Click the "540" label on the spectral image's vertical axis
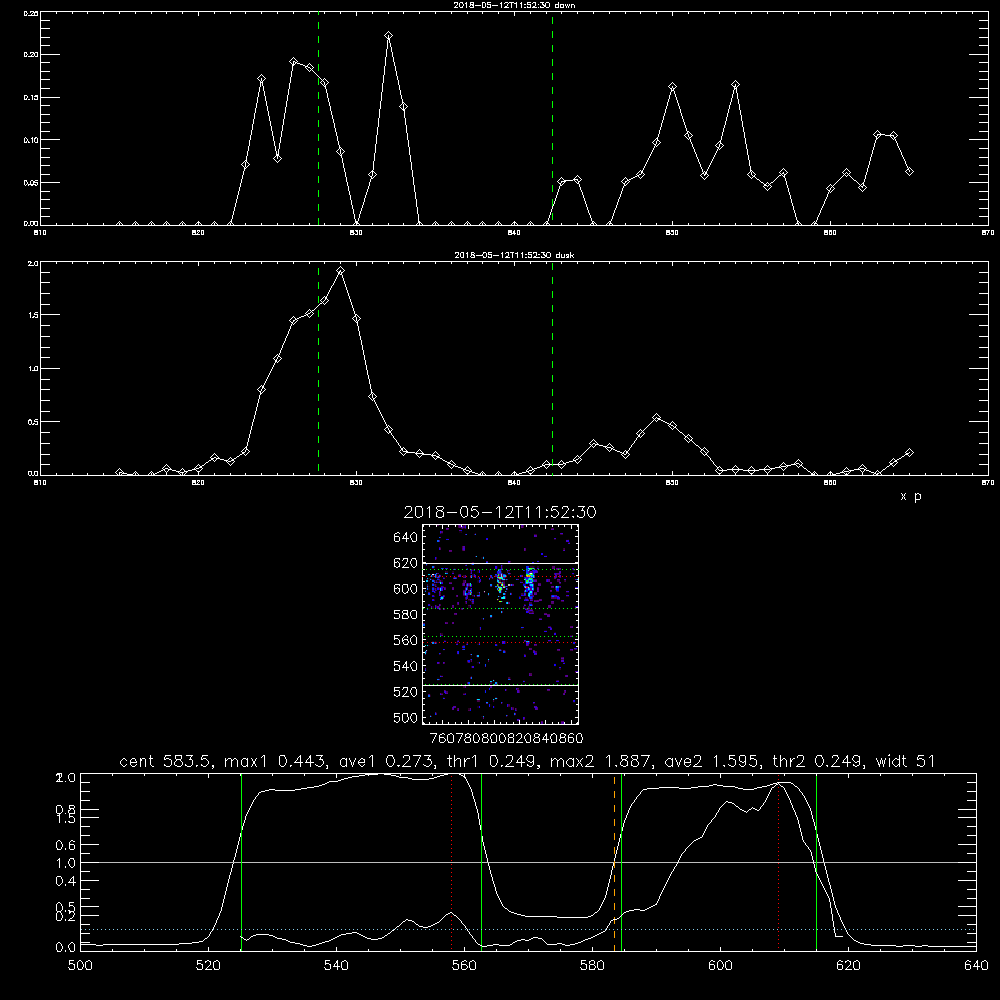 (406, 666)
